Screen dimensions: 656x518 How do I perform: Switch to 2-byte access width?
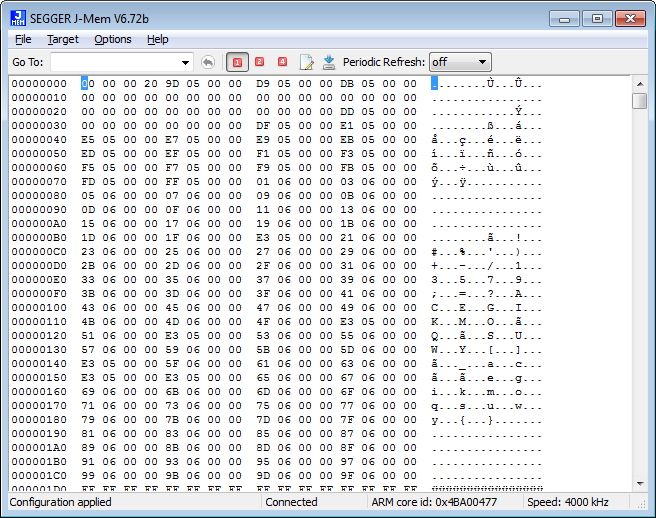(x=260, y=62)
